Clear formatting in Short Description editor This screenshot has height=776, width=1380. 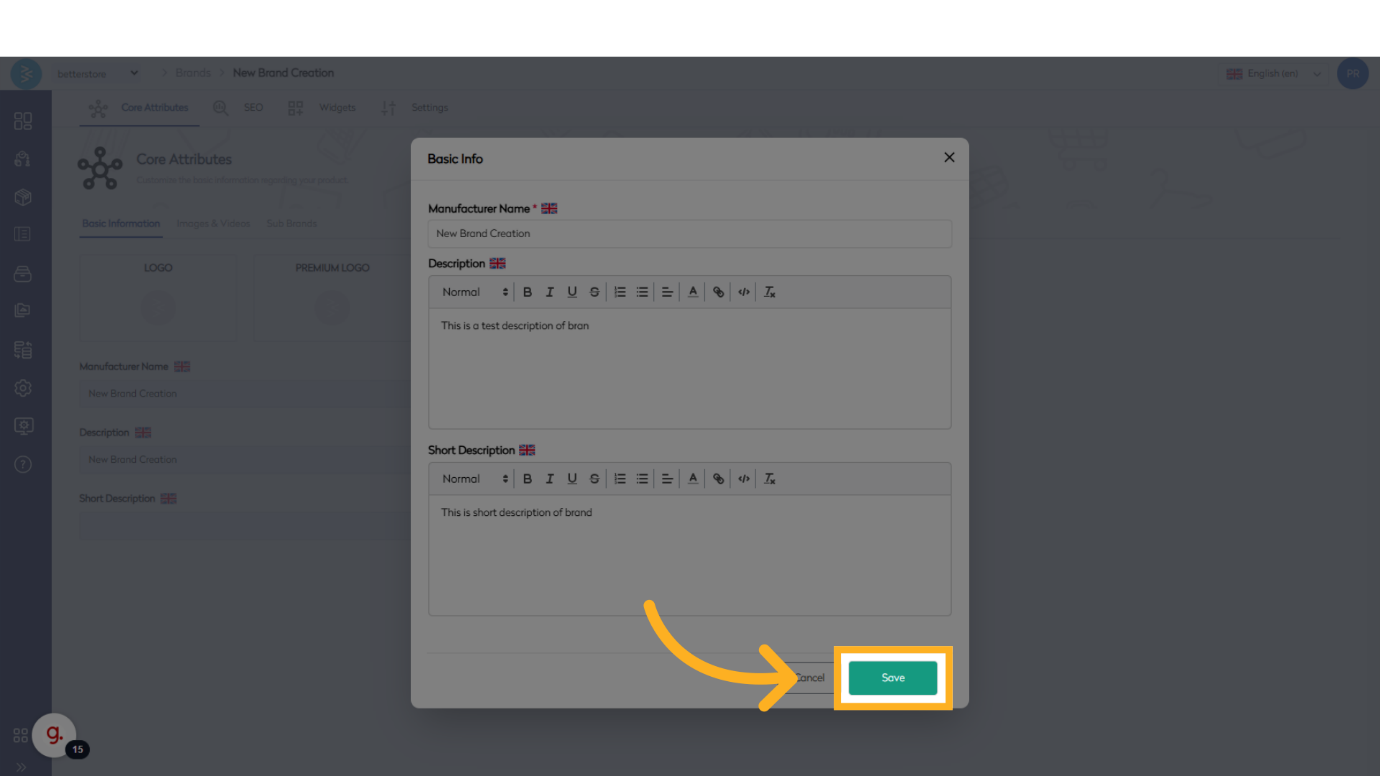click(769, 479)
